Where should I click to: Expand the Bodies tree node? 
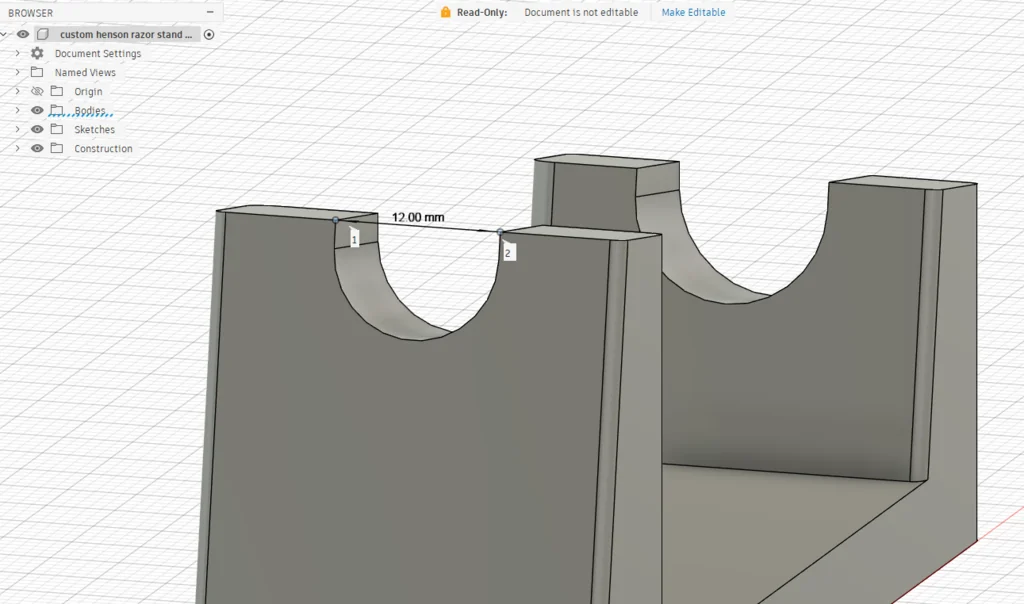[x=17, y=110]
